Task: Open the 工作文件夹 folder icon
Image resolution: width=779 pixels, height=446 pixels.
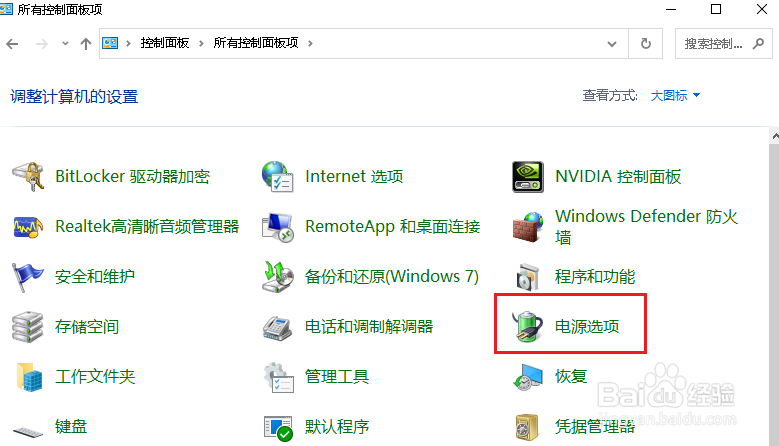Action: coord(29,377)
